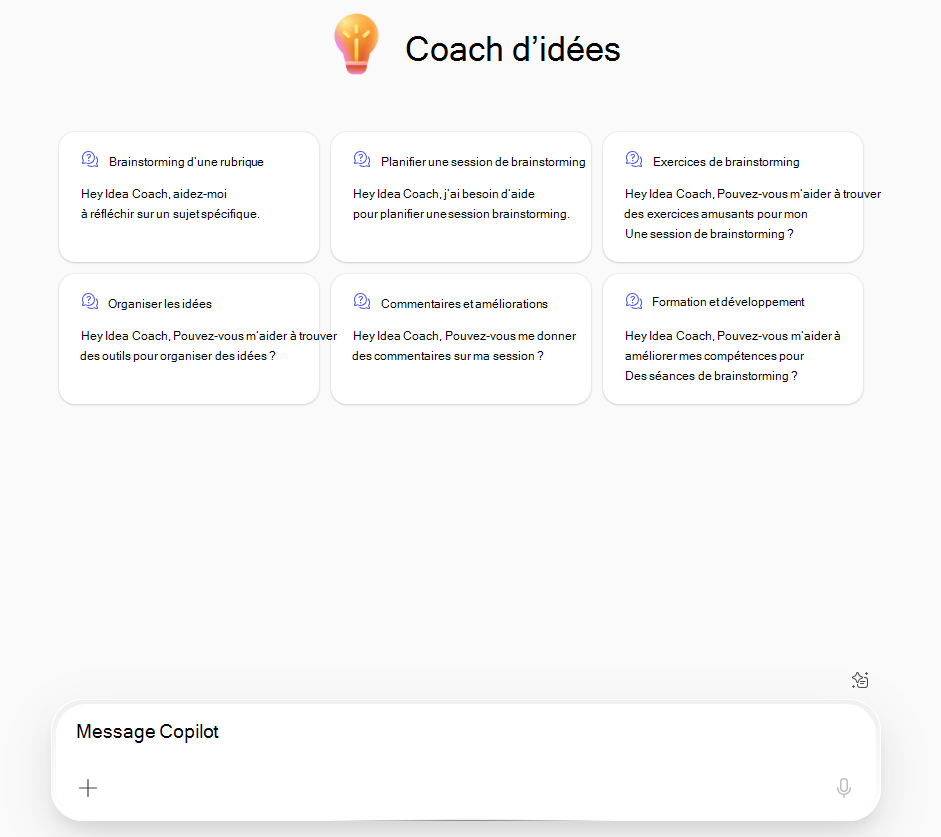
Task: Click the microphone icon in message box
Action: [x=844, y=788]
